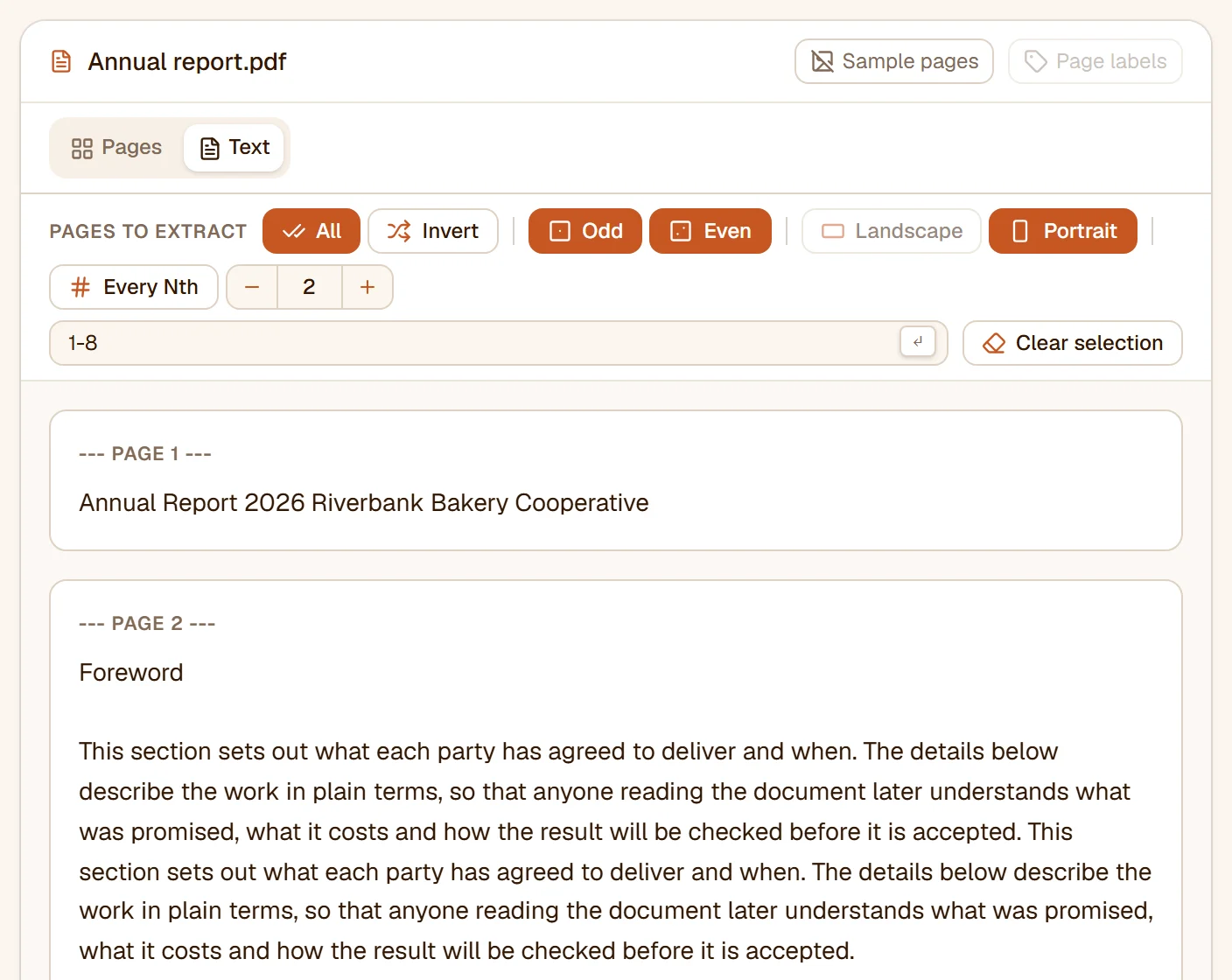Screen dimensions: 1232x980
Task: Increase the Nth value with plus
Action: coord(367,287)
